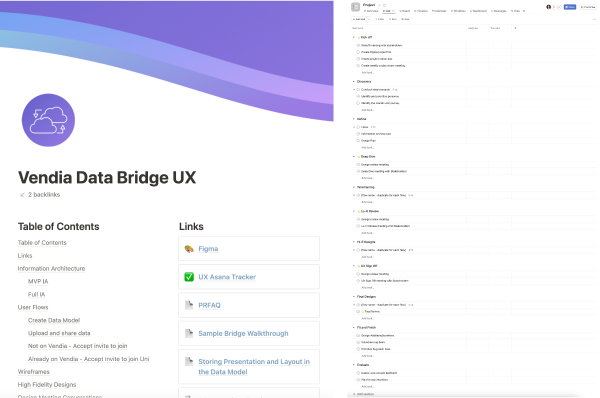Mark Design Plan task complete

click(358, 141)
